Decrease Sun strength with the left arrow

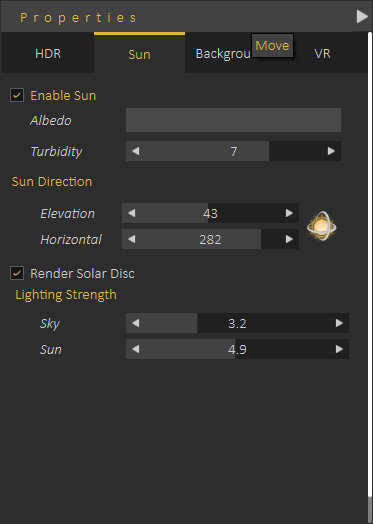(135, 349)
